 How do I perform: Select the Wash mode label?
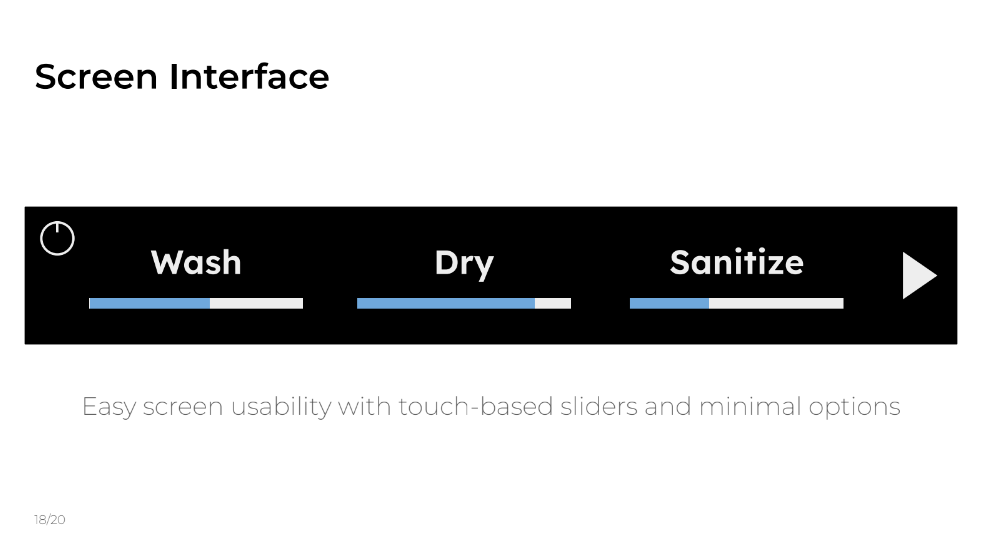(196, 262)
